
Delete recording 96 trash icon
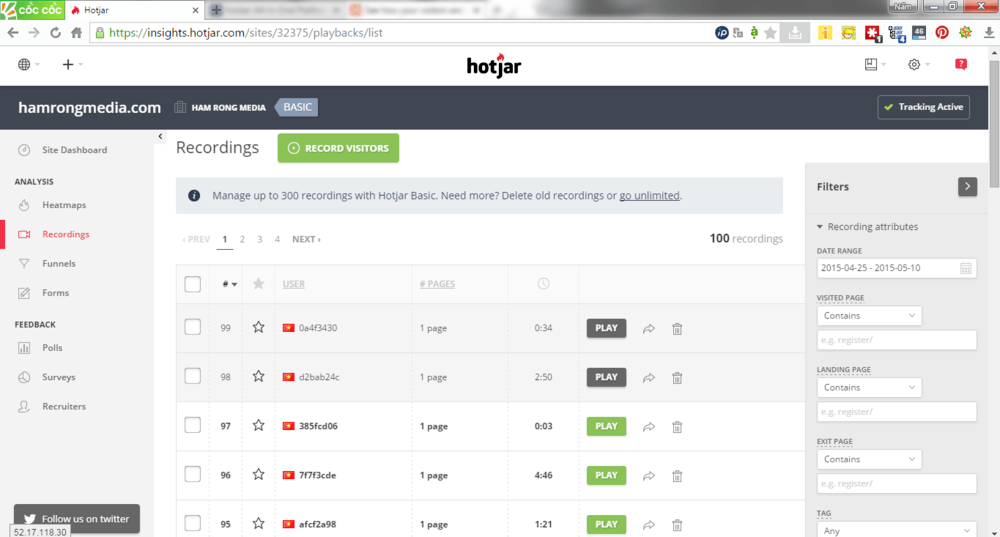[x=677, y=476]
